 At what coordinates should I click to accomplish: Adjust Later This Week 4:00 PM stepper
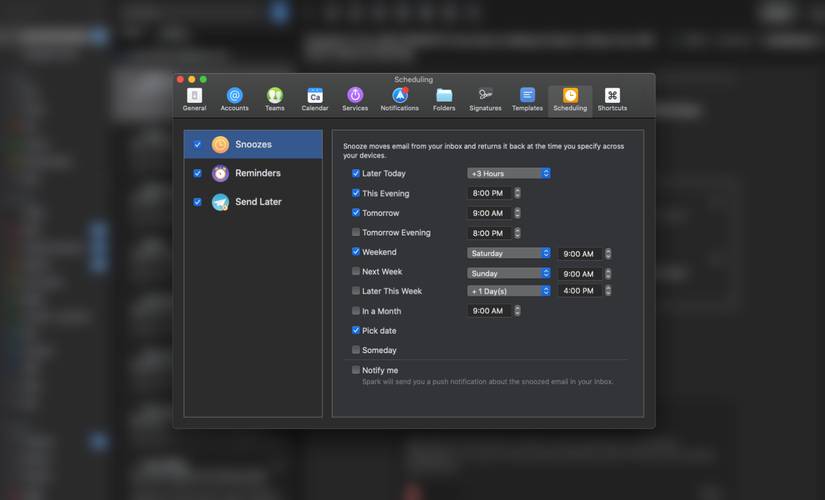[x=608, y=291]
